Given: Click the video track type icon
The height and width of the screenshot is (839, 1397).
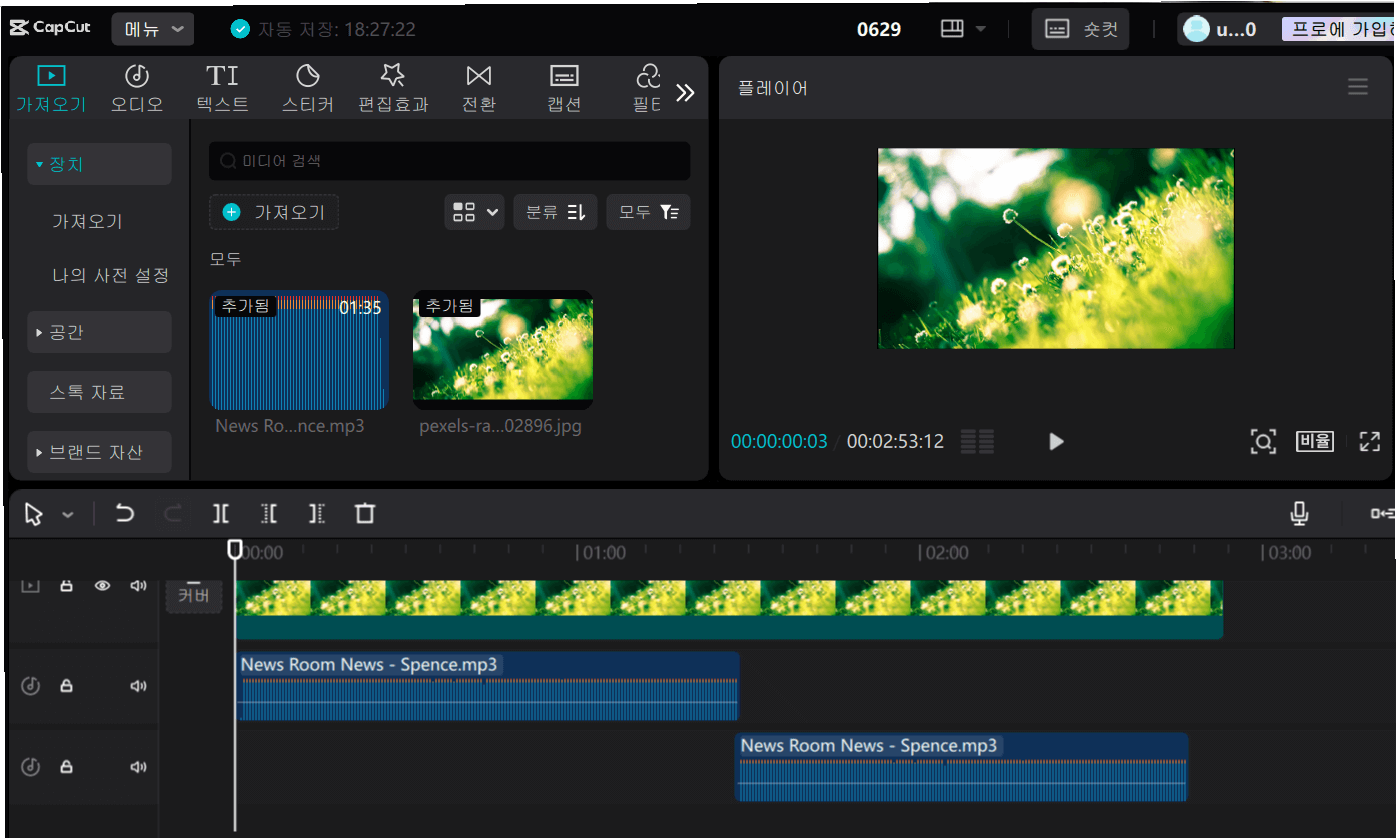Looking at the screenshot, I should tap(30, 586).
